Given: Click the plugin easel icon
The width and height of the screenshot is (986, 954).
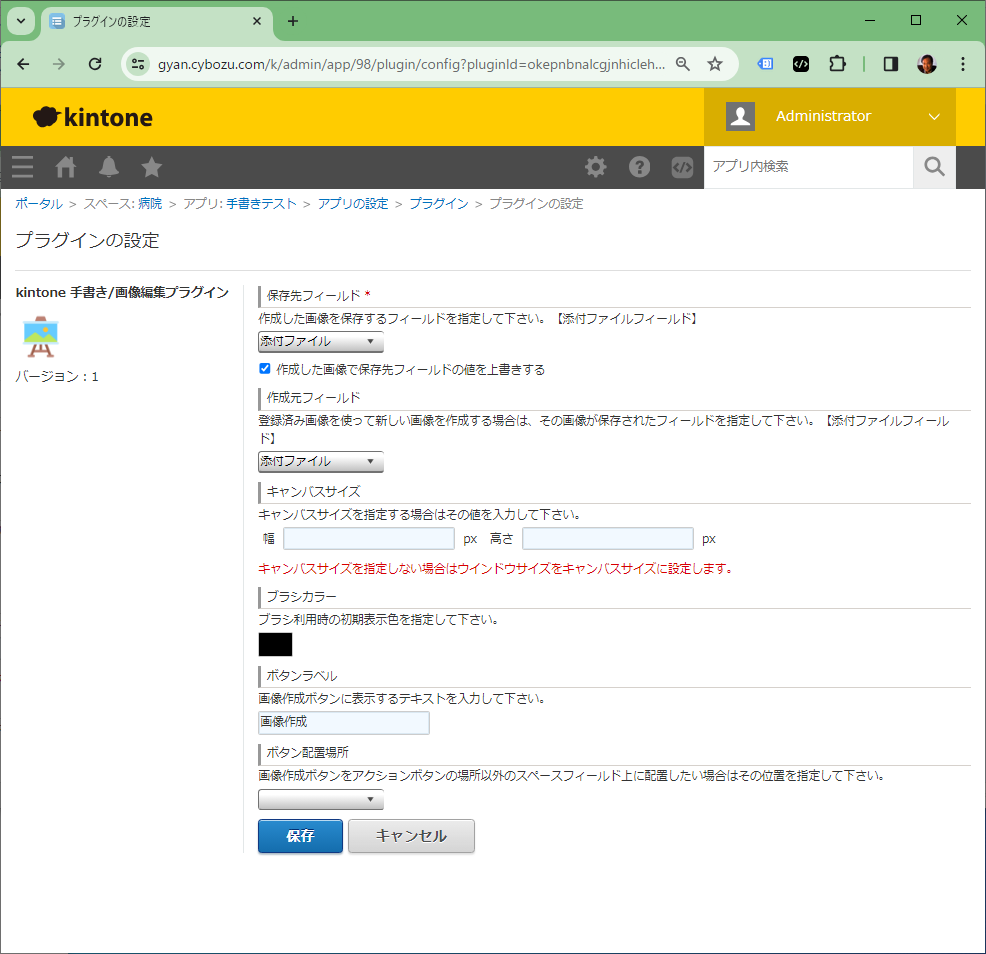Looking at the screenshot, I should (x=41, y=336).
